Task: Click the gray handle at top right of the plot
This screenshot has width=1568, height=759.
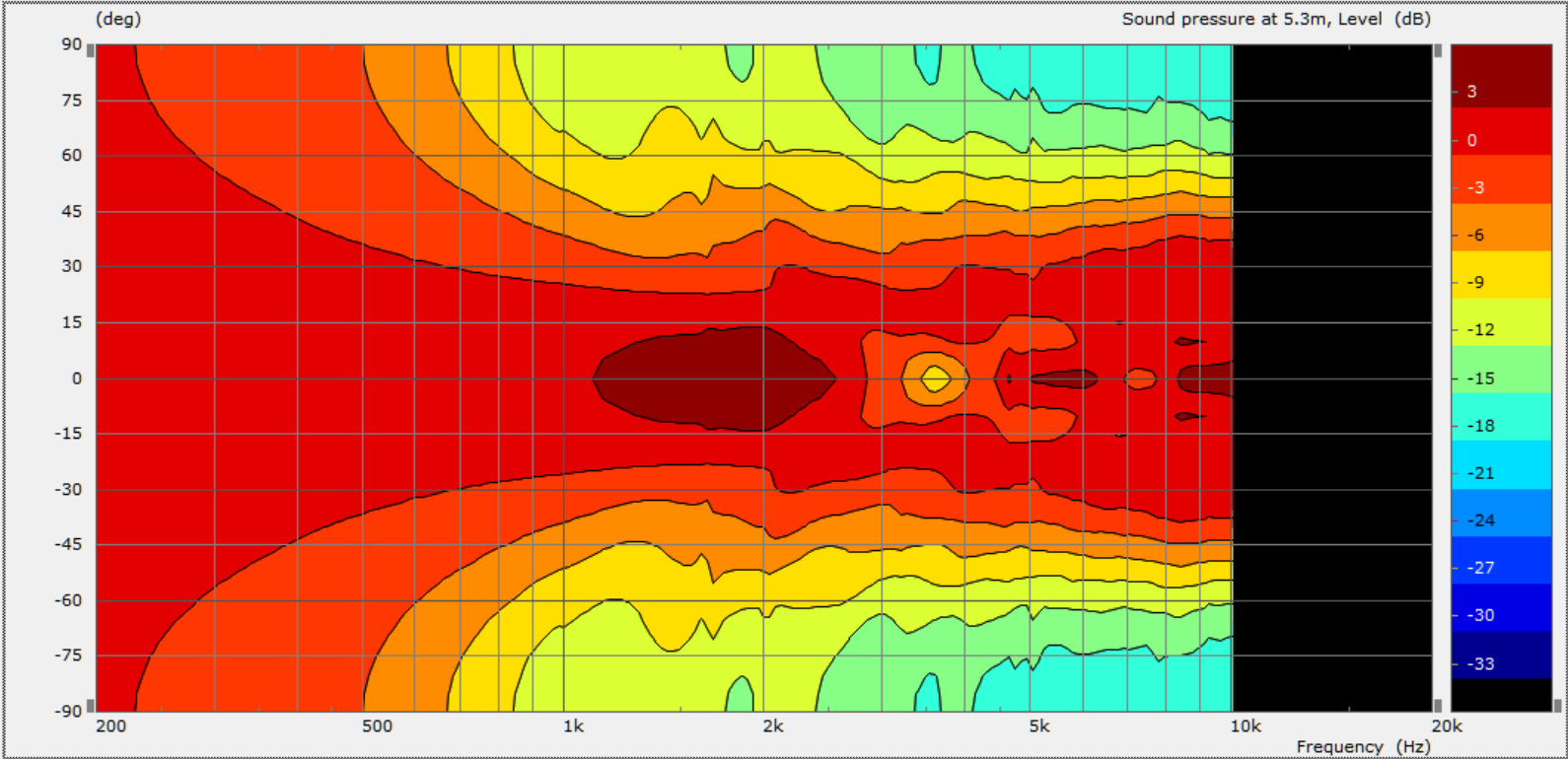Action: click(x=1438, y=51)
